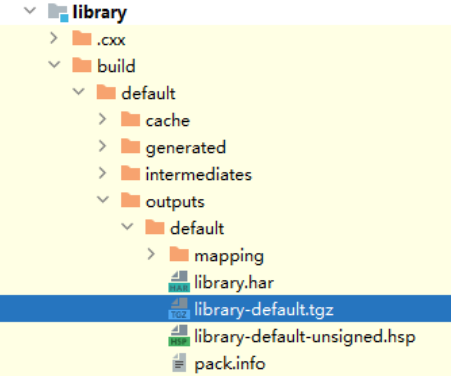Click the HSP icon of library-default-unsigned.hsp
The image size is (451, 379).
tap(179, 336)
